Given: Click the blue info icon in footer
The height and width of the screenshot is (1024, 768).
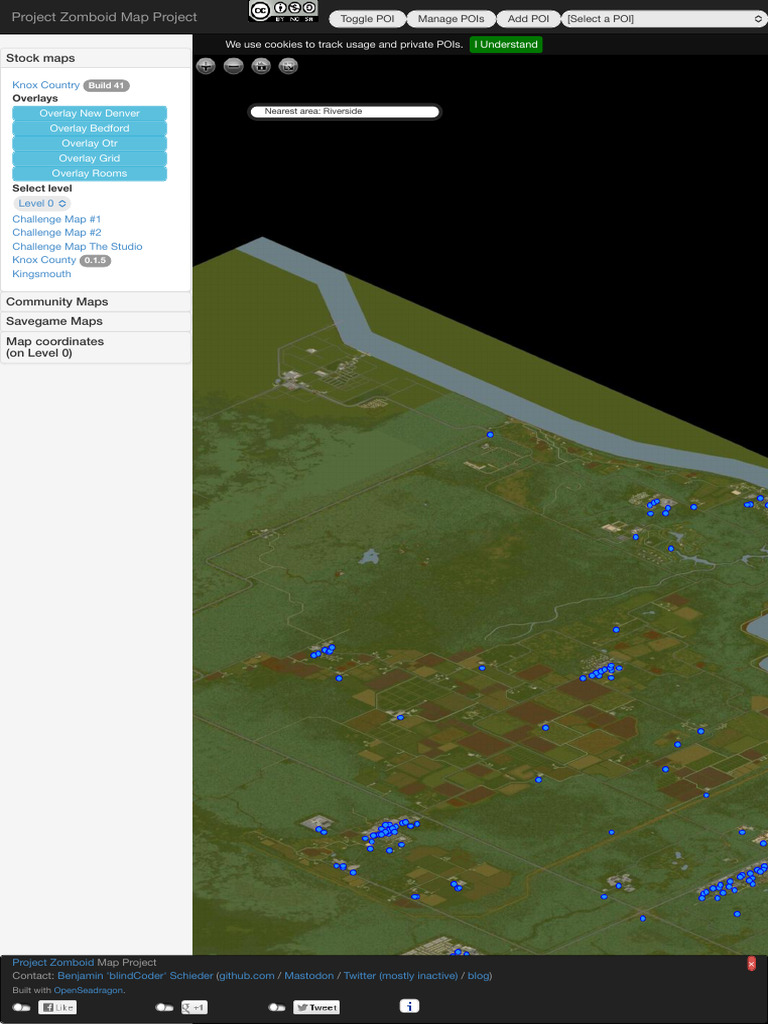Looking at the screenshot, I should pyautogui.click(x=409, y=1006).
